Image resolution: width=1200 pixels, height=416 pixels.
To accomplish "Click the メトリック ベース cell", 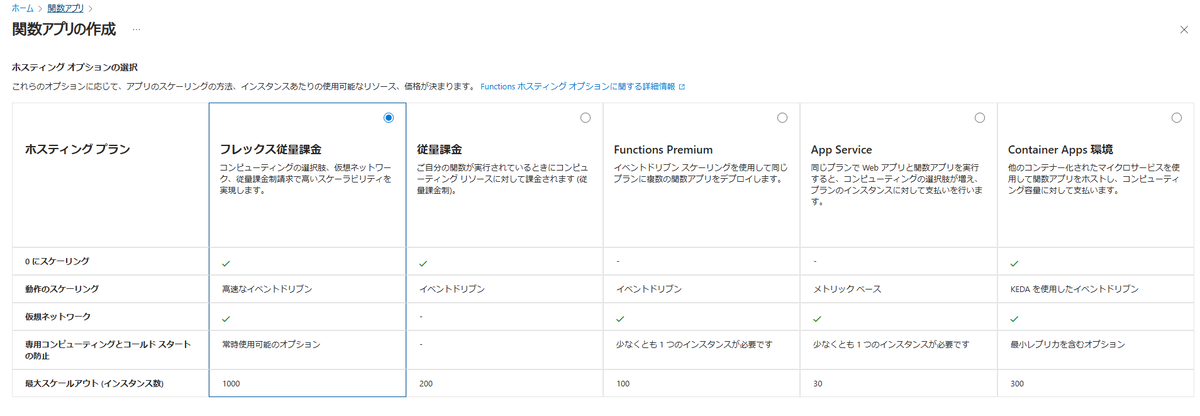I will coord(847,288).
